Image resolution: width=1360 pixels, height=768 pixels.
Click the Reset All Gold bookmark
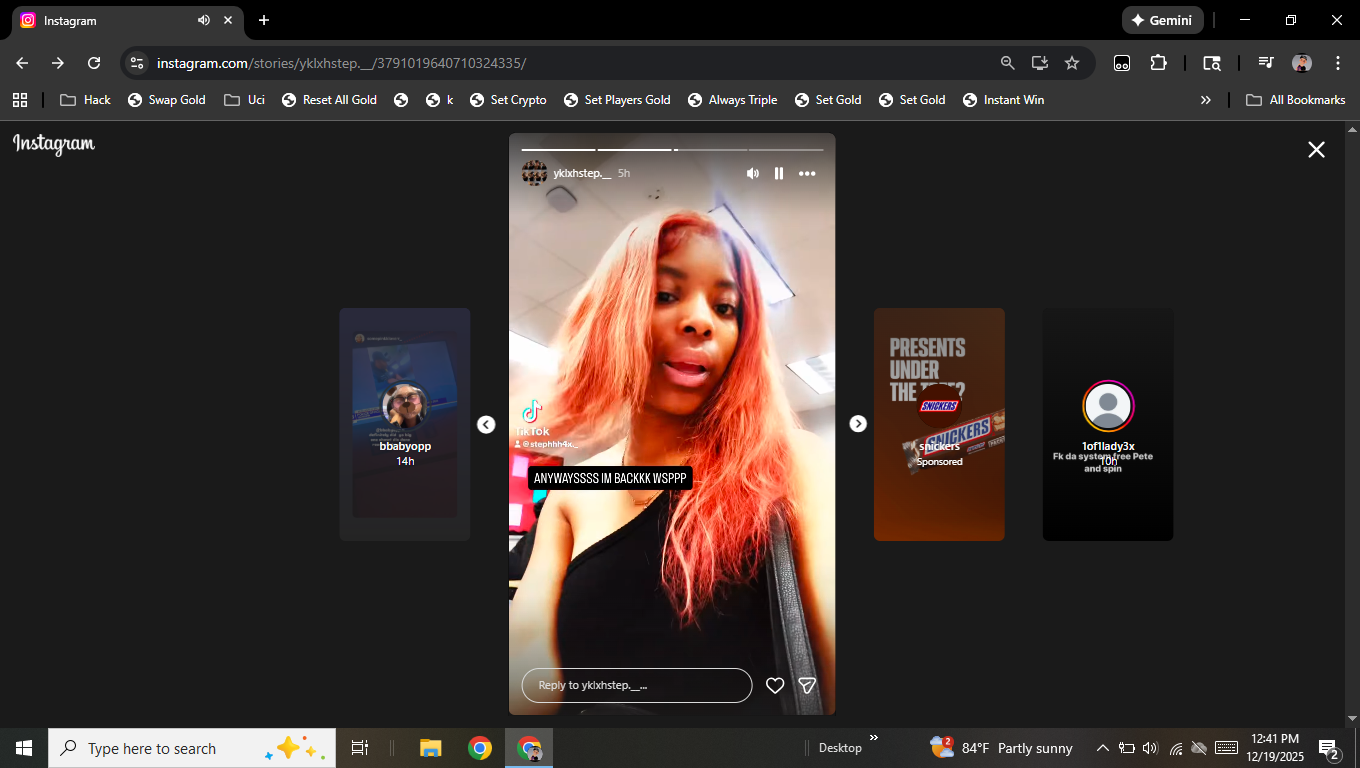pyautogui.click(x=329, y=100)
